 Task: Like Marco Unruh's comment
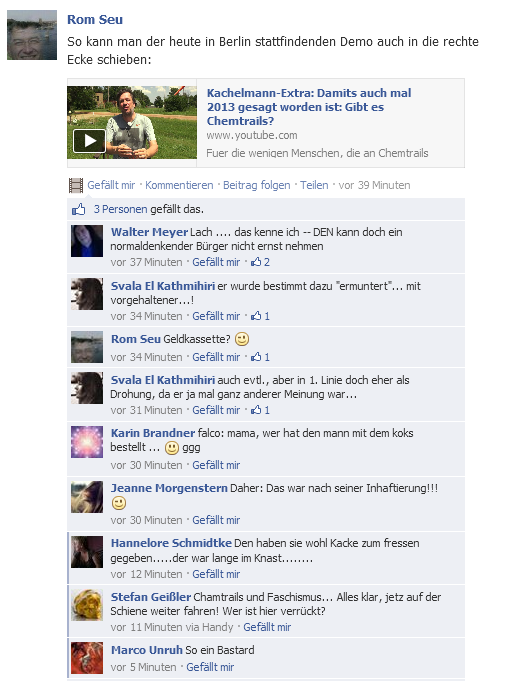click(x=210, y=667)
